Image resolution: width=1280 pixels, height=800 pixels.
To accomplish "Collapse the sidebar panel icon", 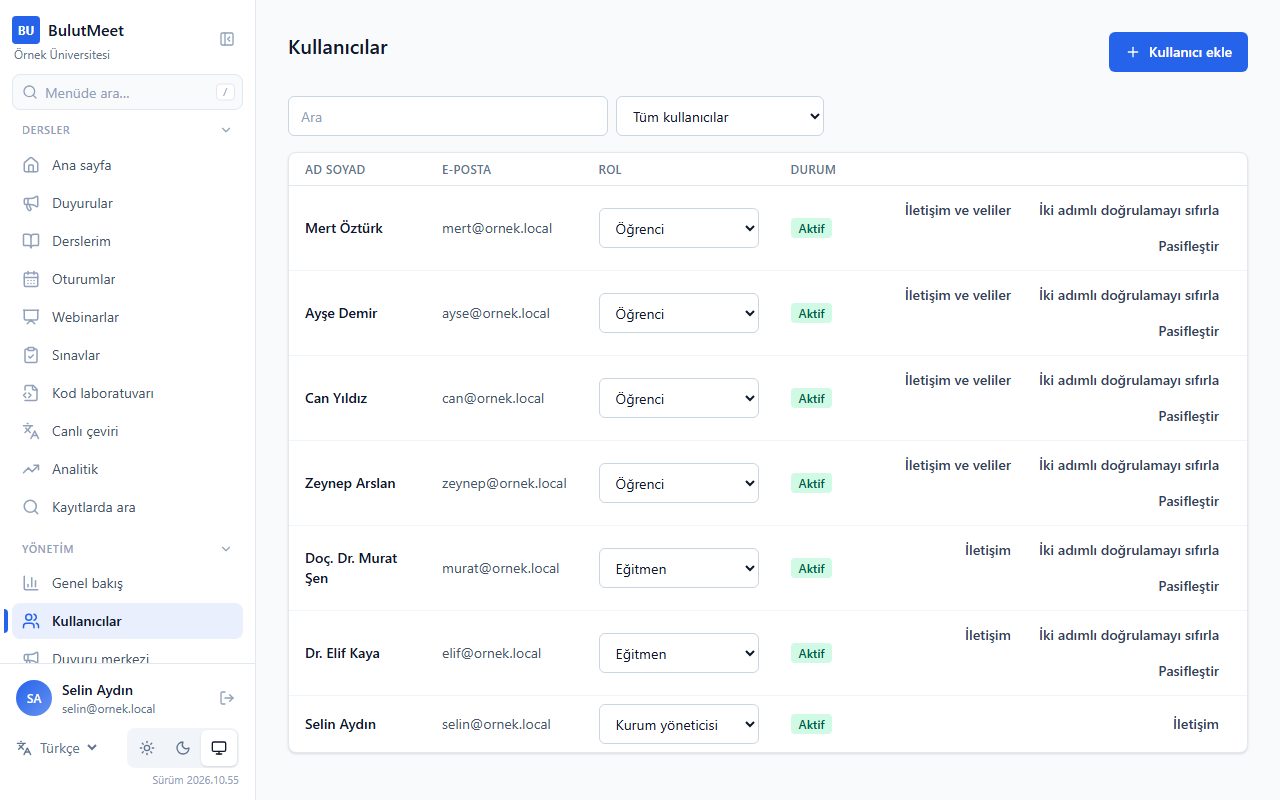I will pyautogui.click(x=227, y=39).
